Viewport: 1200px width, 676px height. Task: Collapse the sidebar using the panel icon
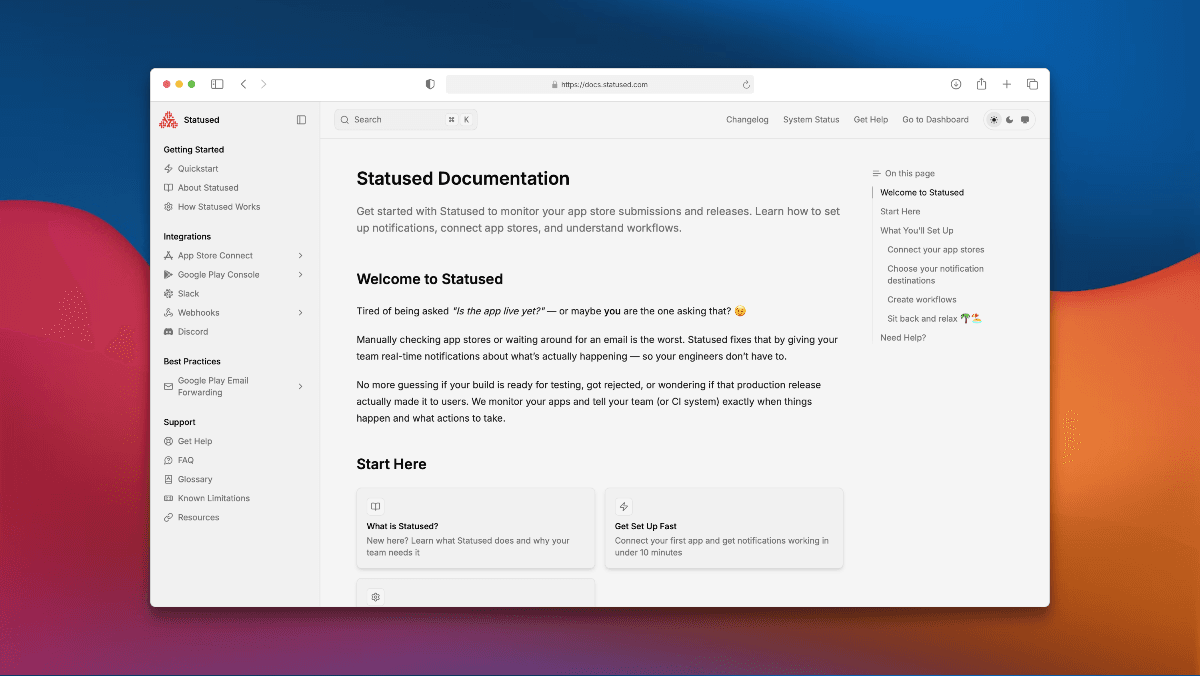301,119
